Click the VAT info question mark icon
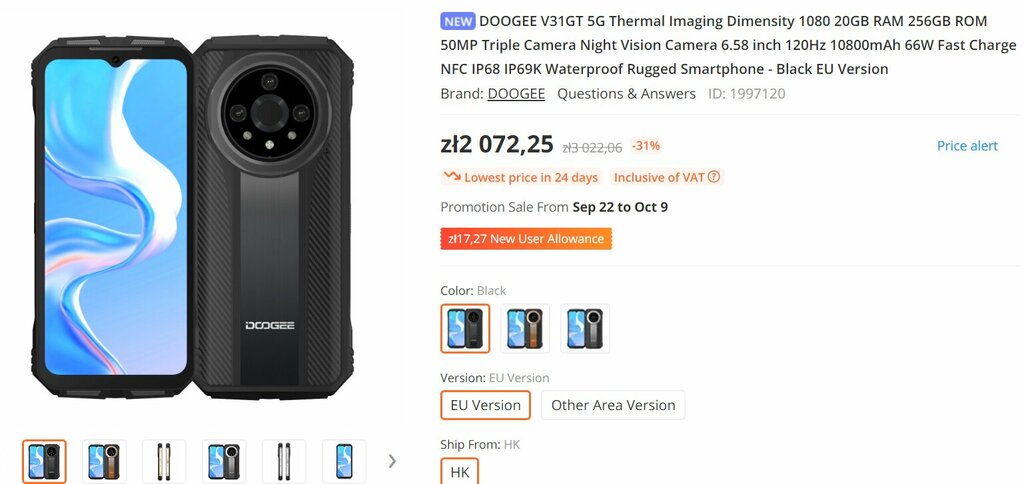Image resolution: width=1024 pixels, height=484 pixels. 714,177
